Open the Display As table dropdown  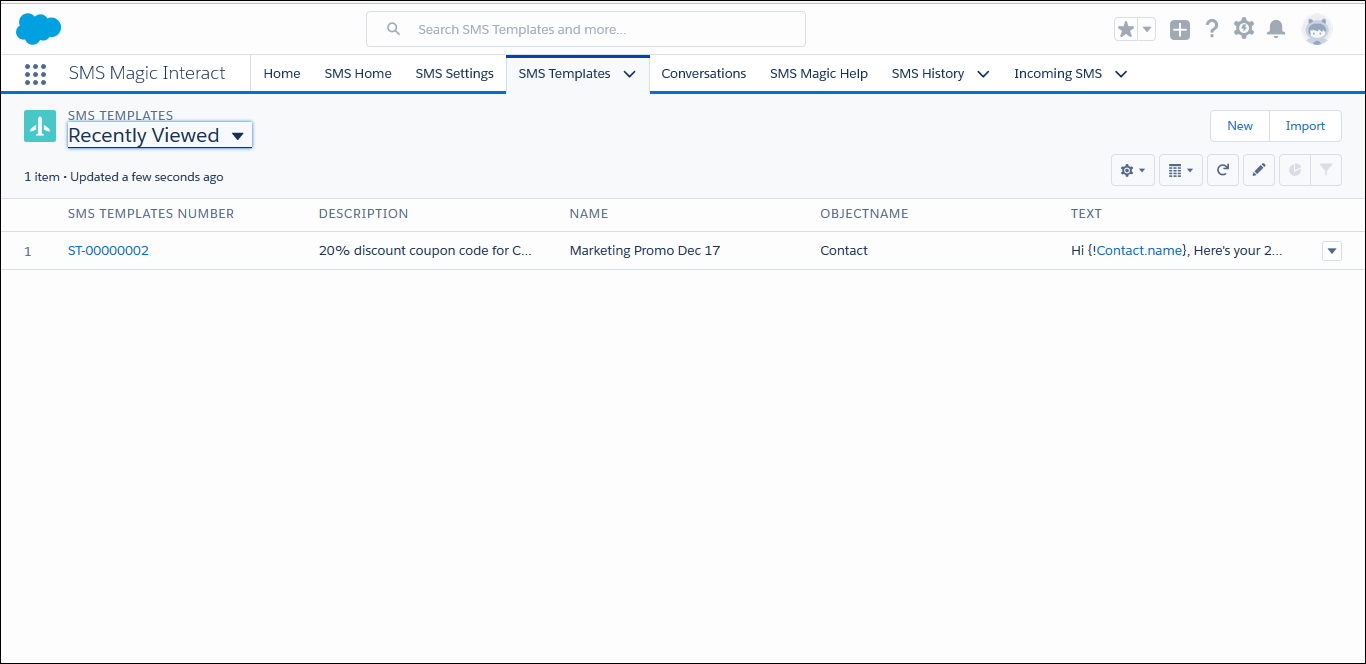(x=1181, y=170)
